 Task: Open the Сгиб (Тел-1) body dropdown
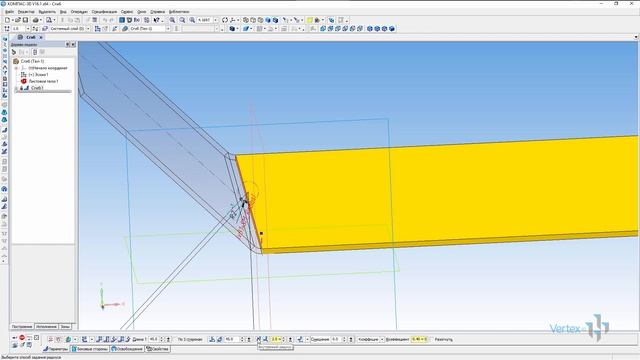(167, 29)
